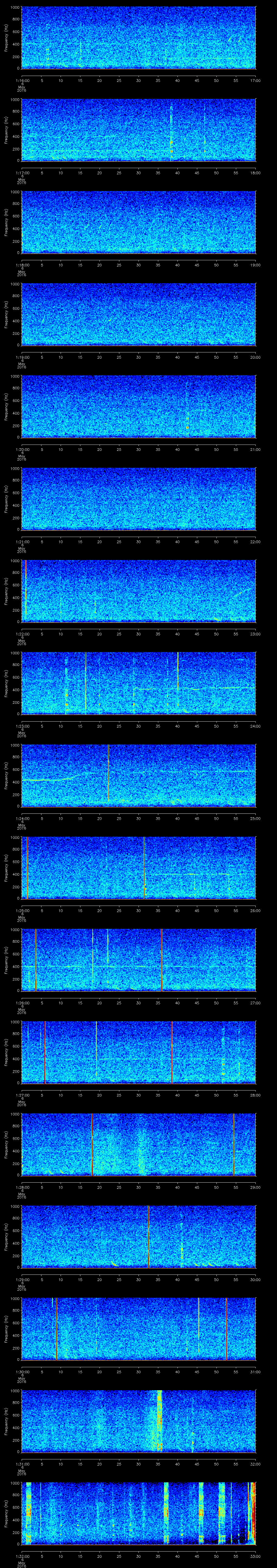Click the spectrogram panel starting at 1:16:00
Image resolution: width=277 pixels, height=1568 pixels.
[x=138, y=38]
